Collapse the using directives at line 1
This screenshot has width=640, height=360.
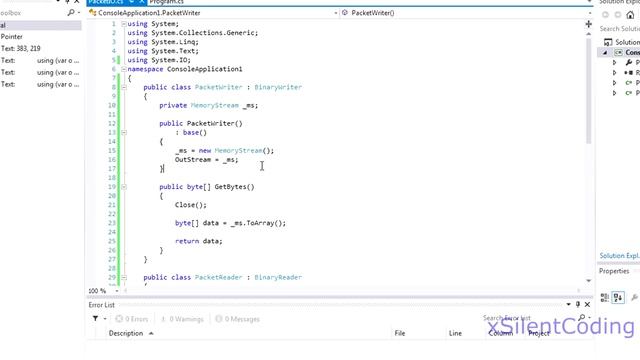click(x=124, y=24)
